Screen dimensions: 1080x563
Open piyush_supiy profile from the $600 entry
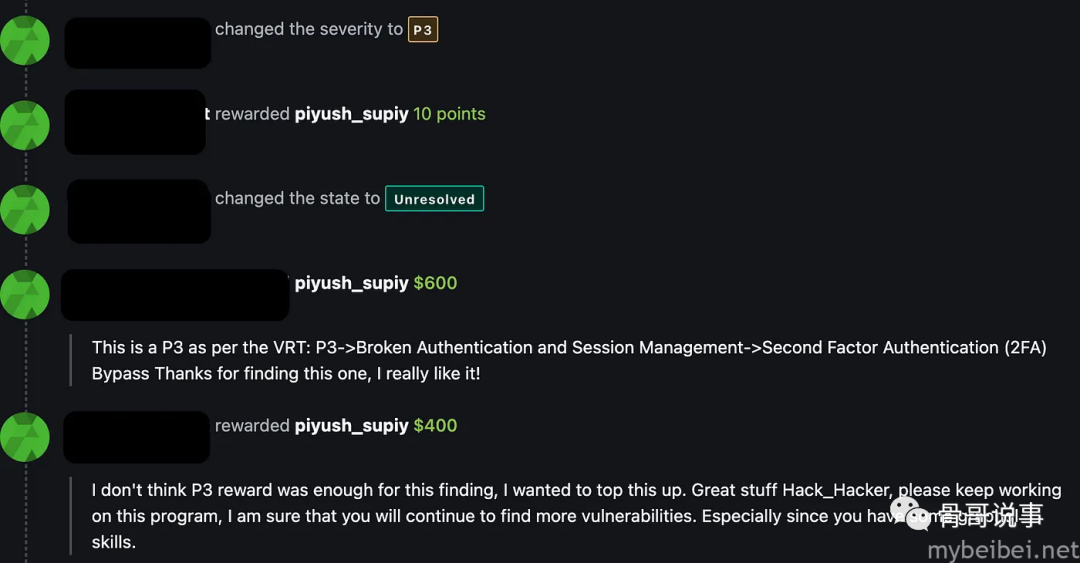(351, 283)
